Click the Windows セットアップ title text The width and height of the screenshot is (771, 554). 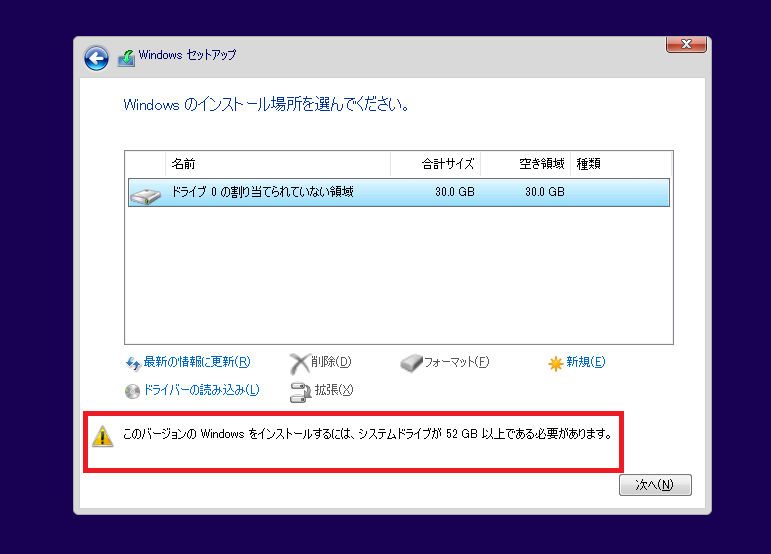(x=187, y=55)
